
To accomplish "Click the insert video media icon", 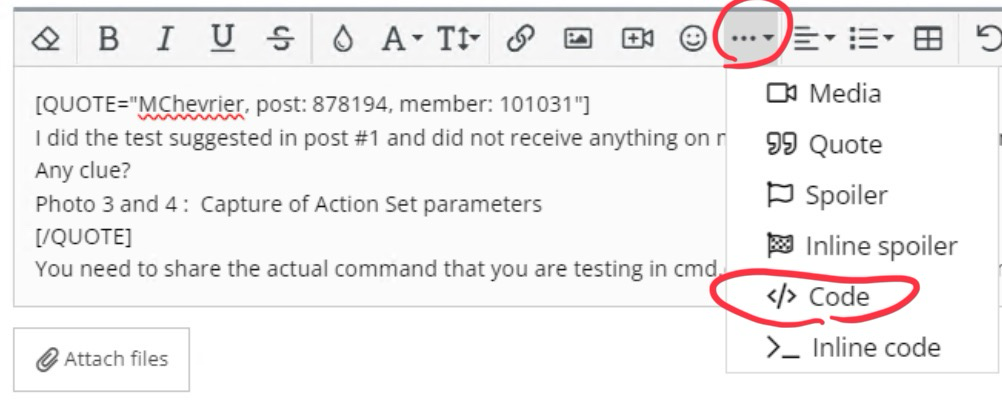I will click(637, 39).
